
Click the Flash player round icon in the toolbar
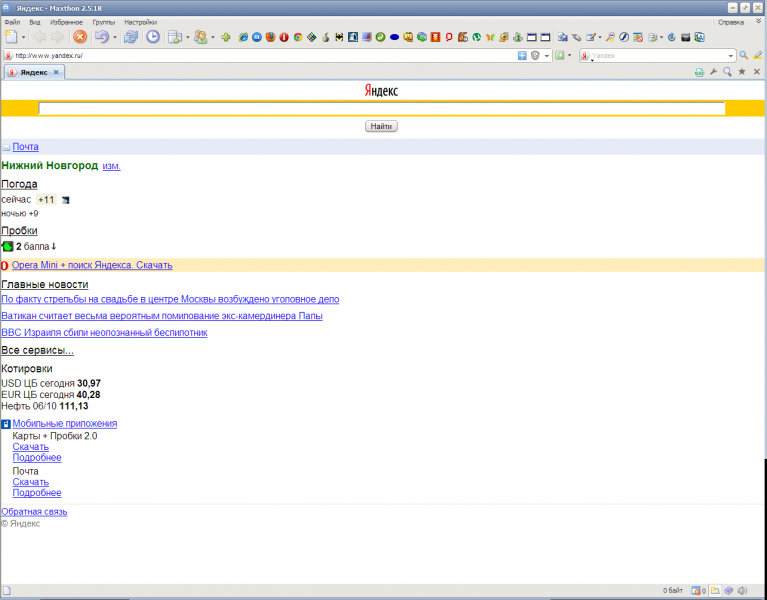(x=624, y=37)
